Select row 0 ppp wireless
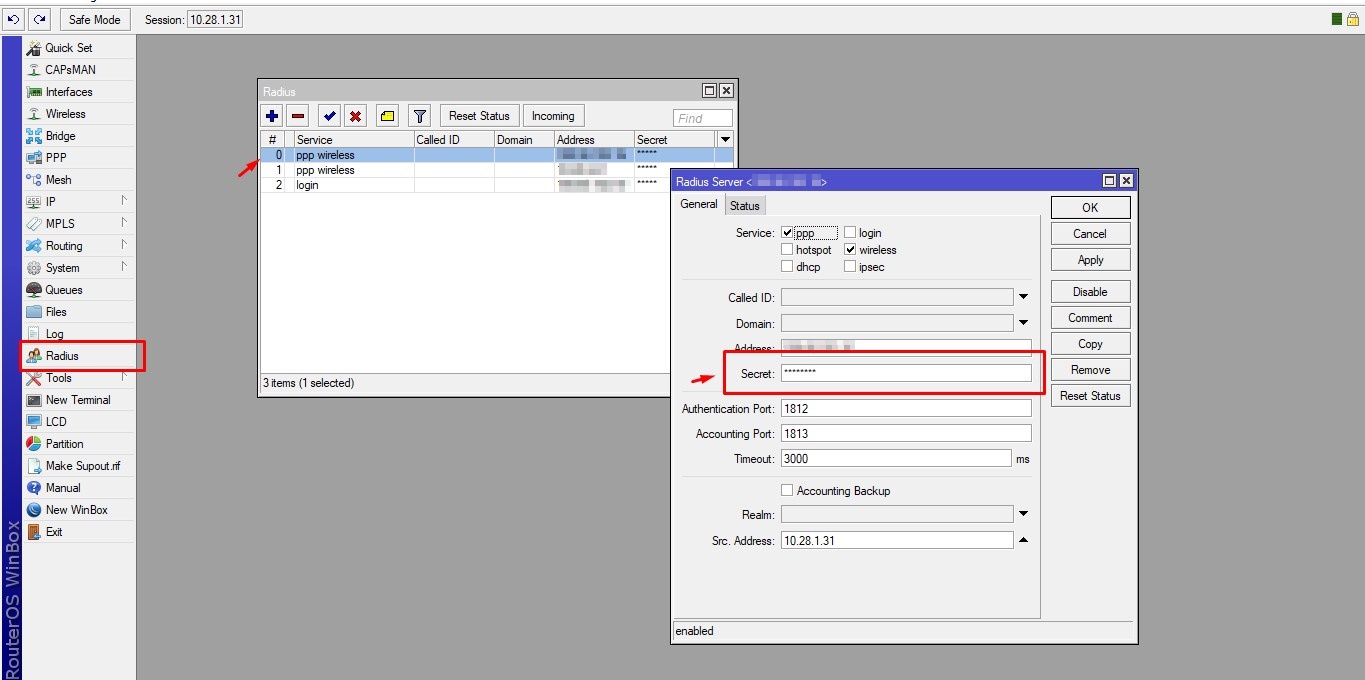 [x=497, y=155]
